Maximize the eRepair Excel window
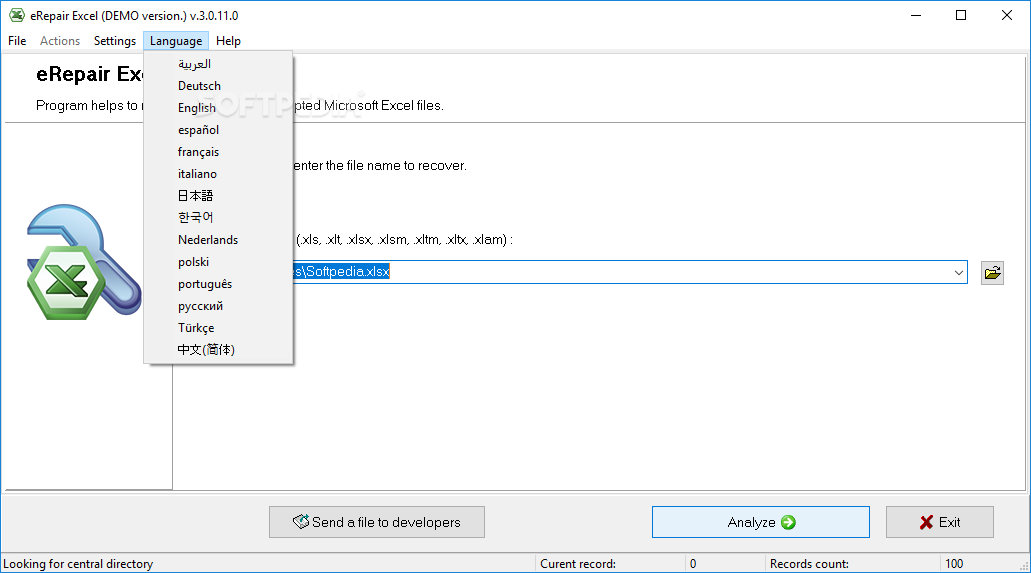This screenshot has width=1031, height=573. pyautogui.click(x=961, y=15)
